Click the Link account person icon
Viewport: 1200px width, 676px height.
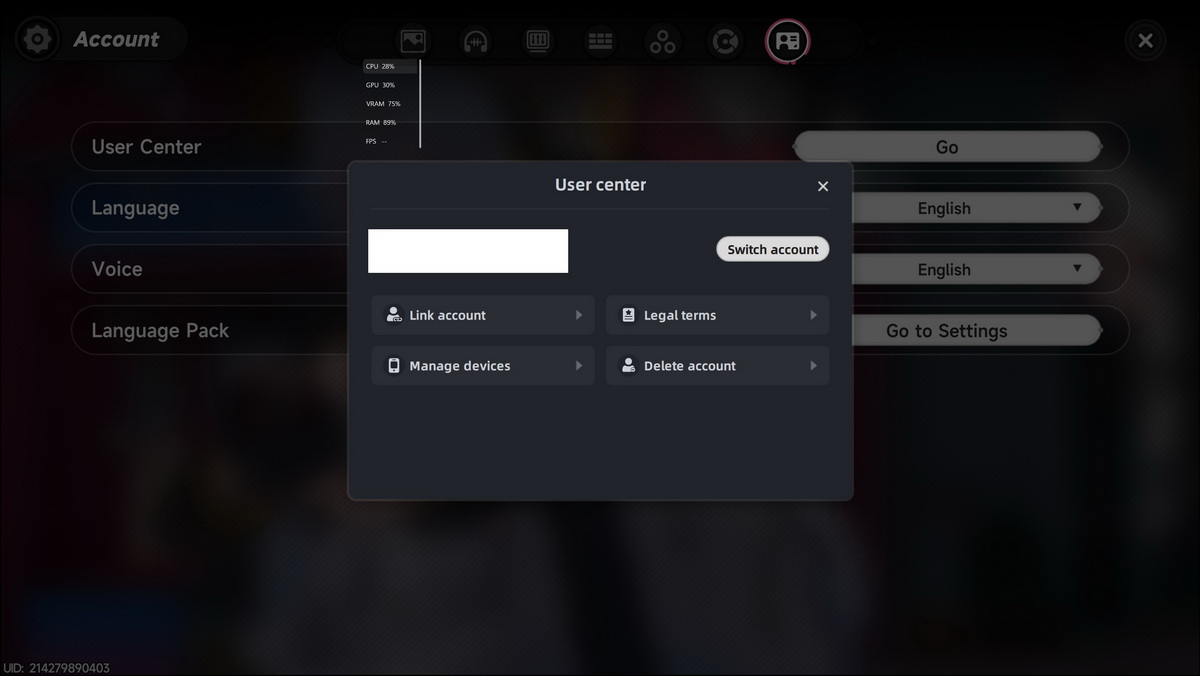click(x=394, y=315)
